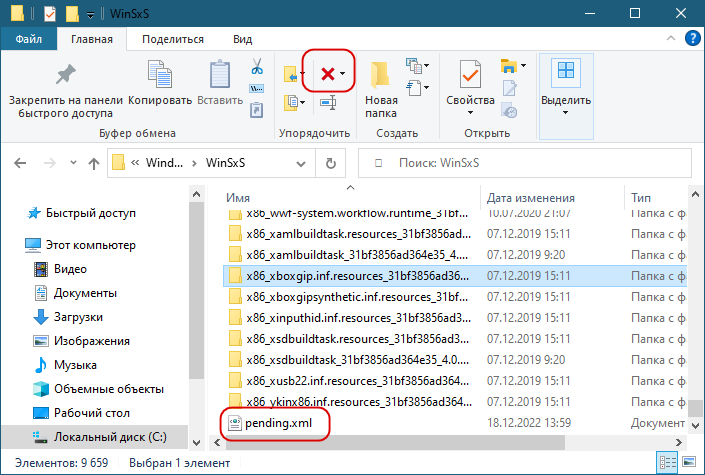Click the Properties quick access toolbar icon
Viewport: 705px width, 475px height.
click(50, 13)
